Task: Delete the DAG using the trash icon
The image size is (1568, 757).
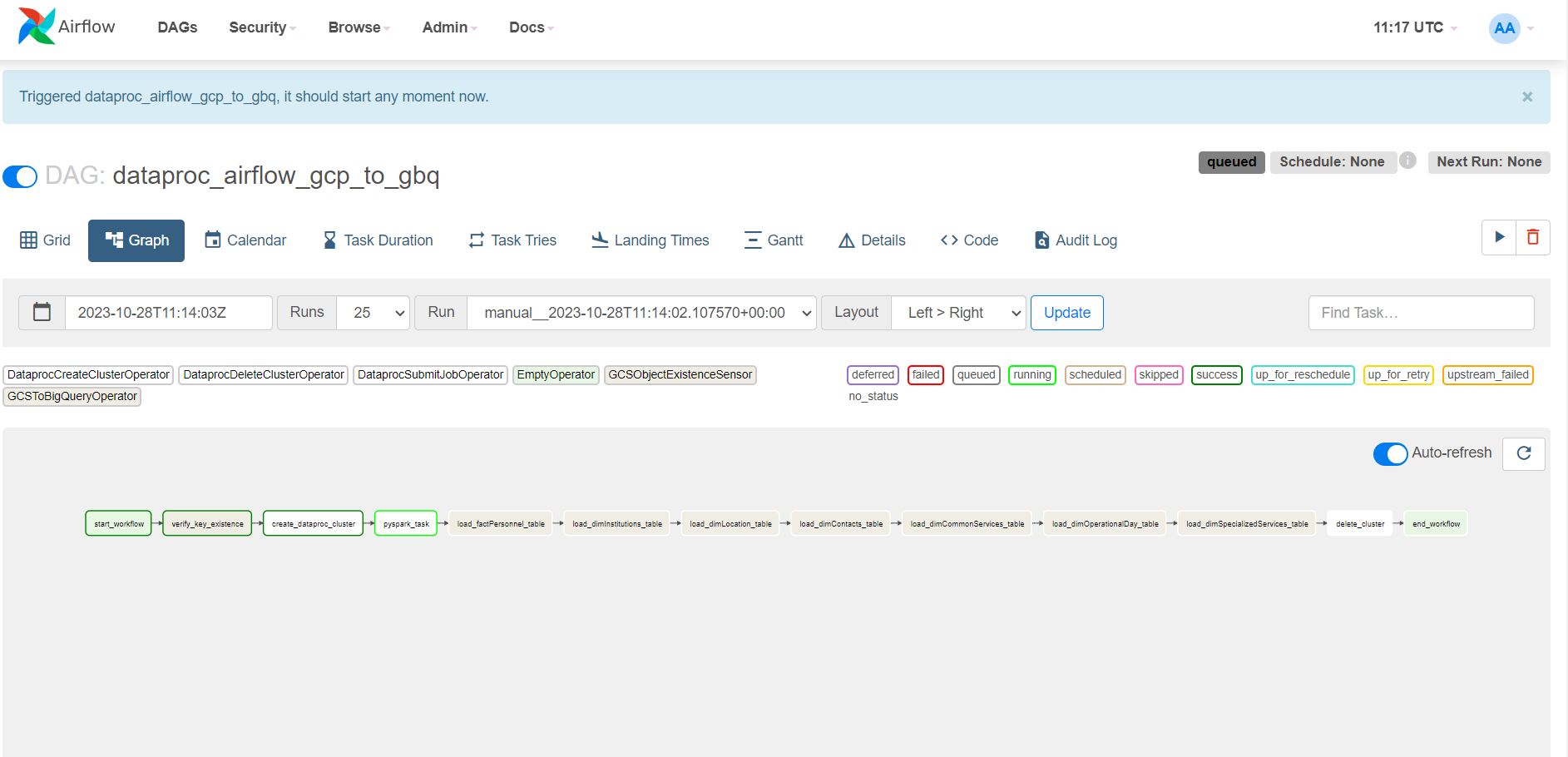Action: click(x=1533, y=237)
